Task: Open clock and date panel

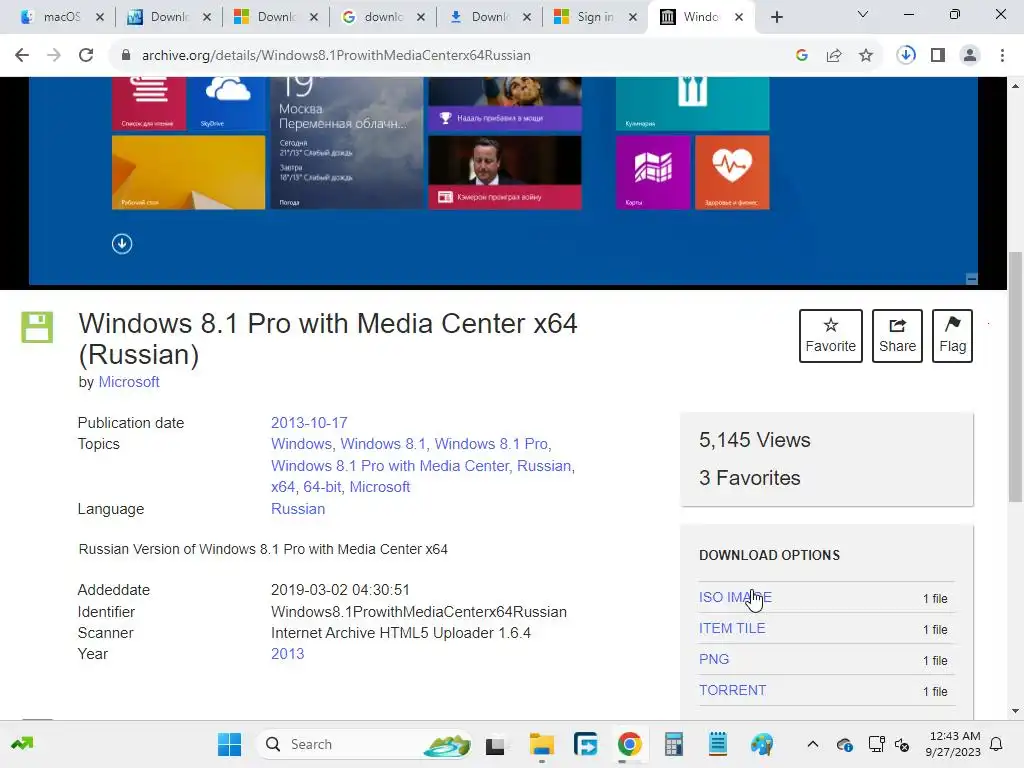Action: pos(953,744)
